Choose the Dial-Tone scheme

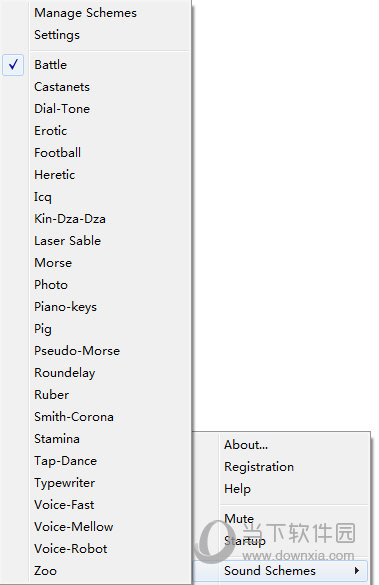coord(62,109)
